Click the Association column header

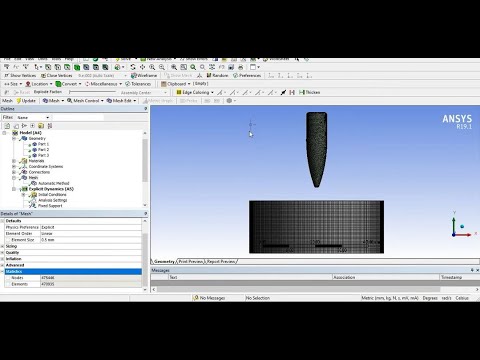click(x=386, y=277)
